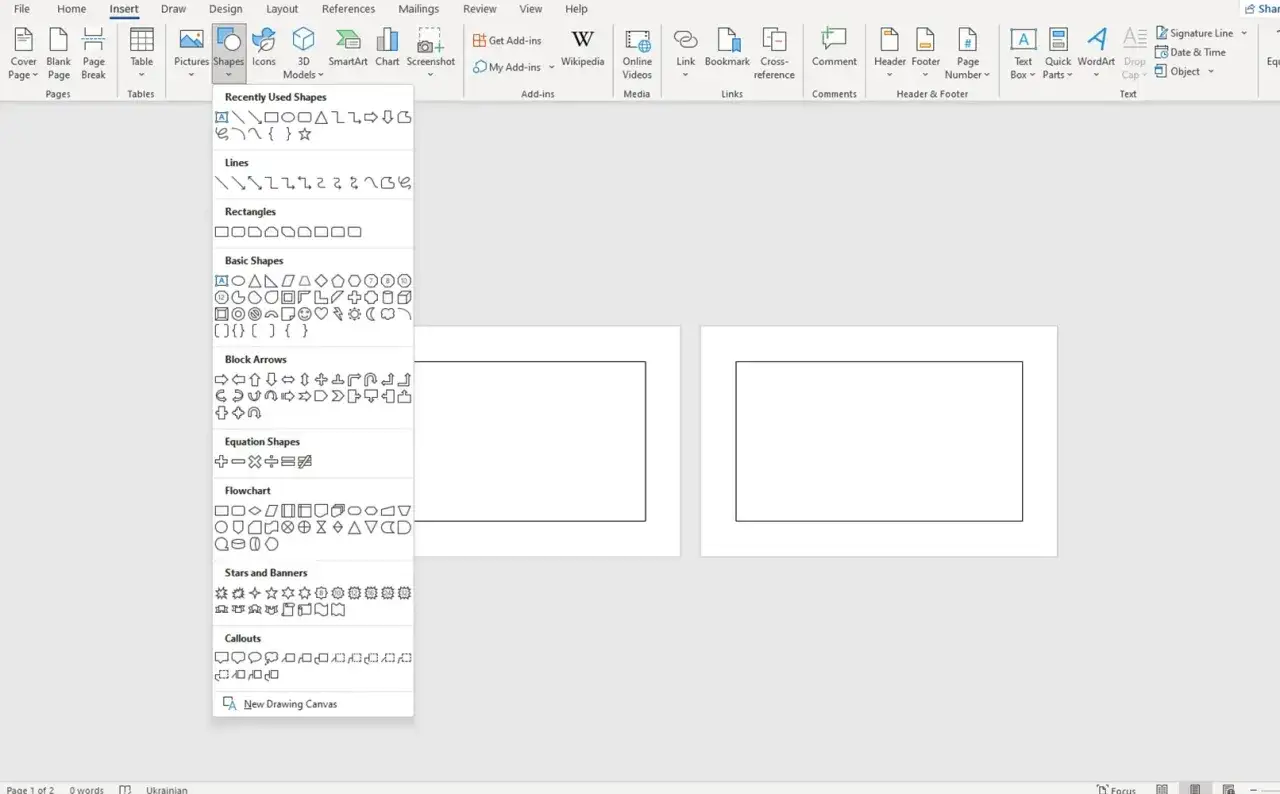This screenshot has width=1280, height=794.
Task: Insert an Online Video
Action: (637, 53)
